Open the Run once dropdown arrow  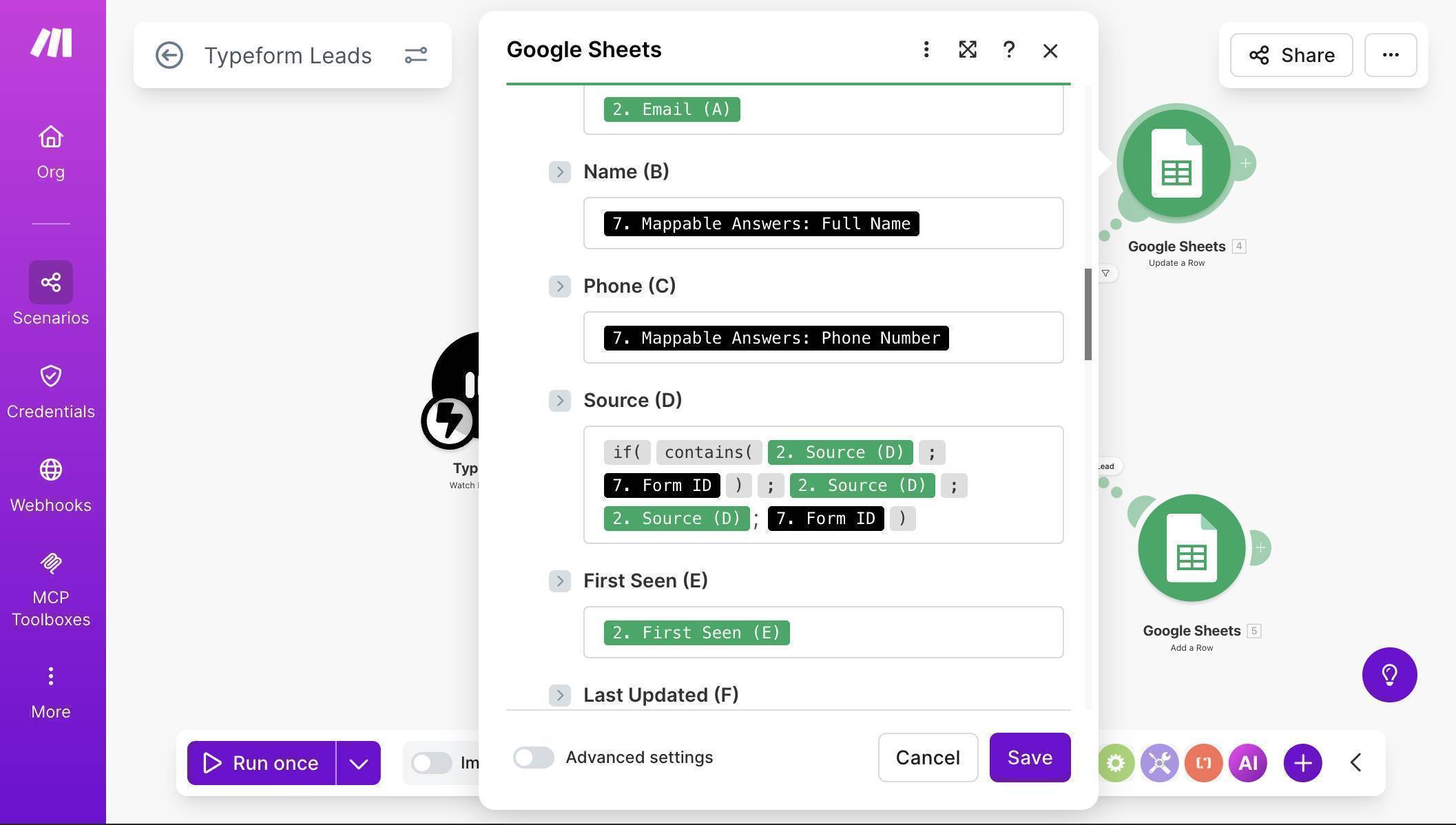pos(357,762)
